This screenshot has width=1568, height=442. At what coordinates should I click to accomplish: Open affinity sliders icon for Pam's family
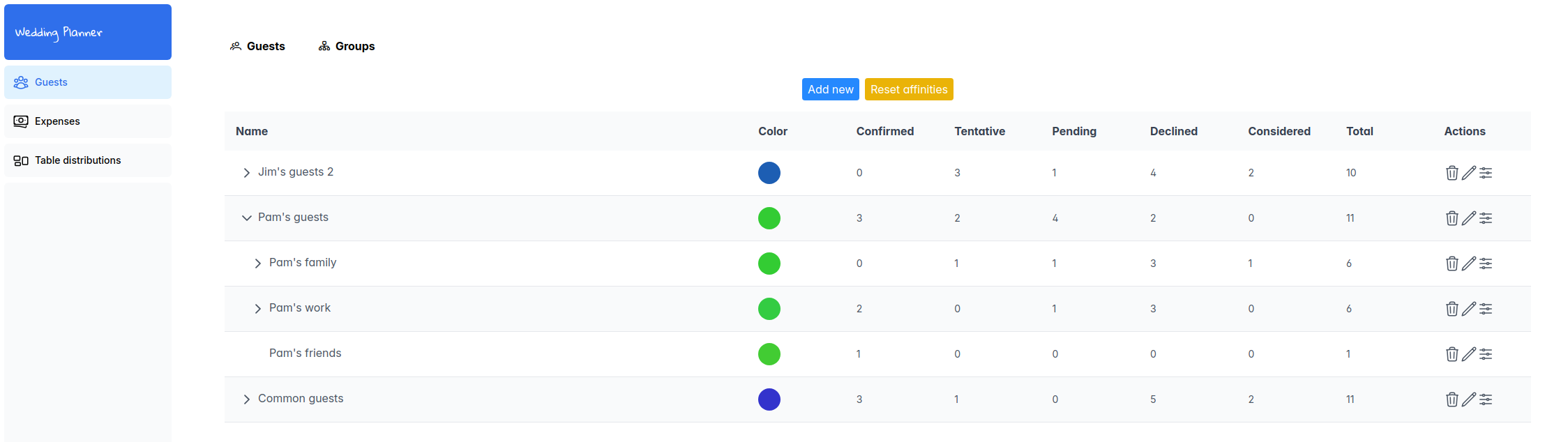point(1486,264)
